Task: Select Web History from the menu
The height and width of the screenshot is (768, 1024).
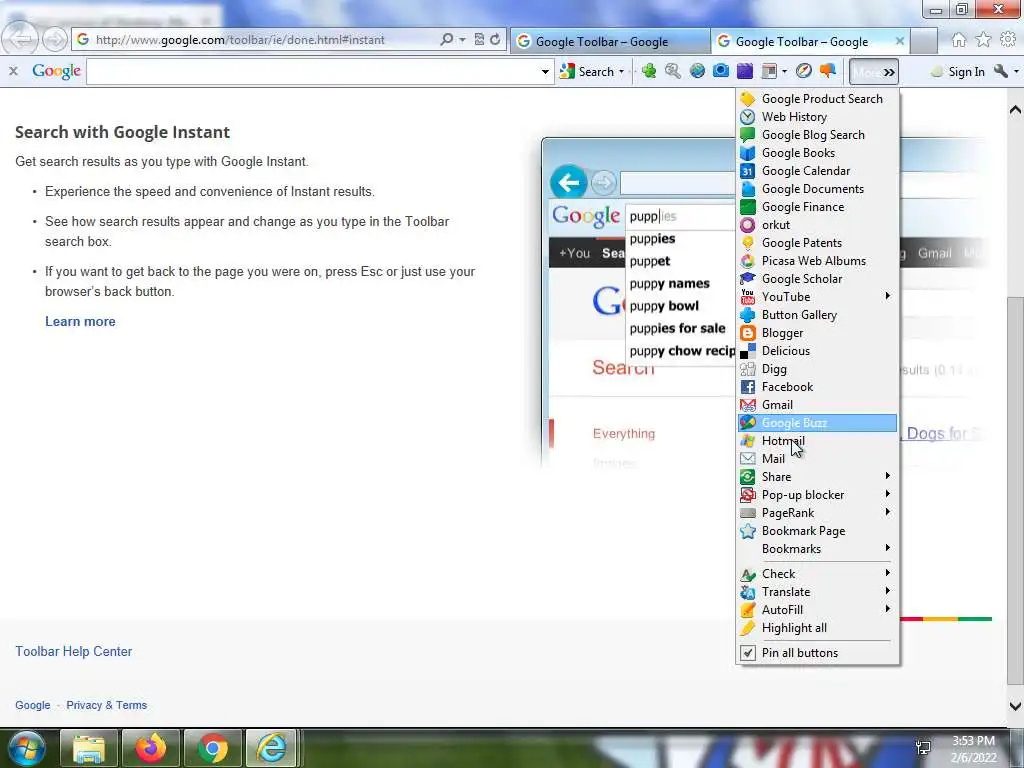Action: (817, 117)
